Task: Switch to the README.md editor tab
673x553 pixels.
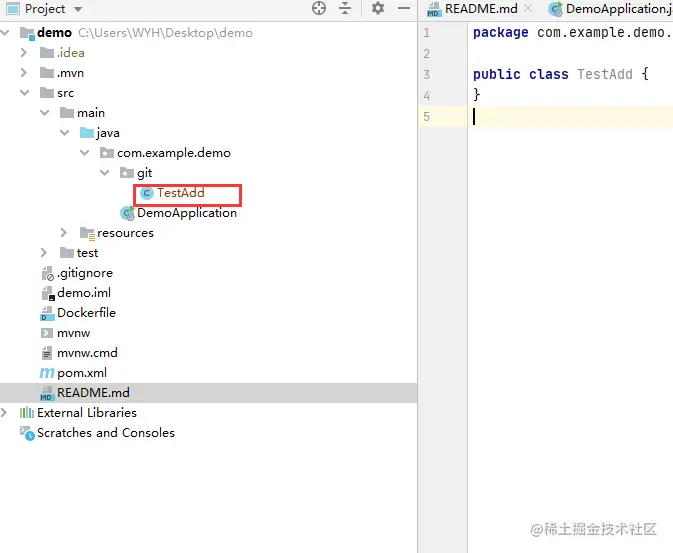Action: tap(481, 9)
